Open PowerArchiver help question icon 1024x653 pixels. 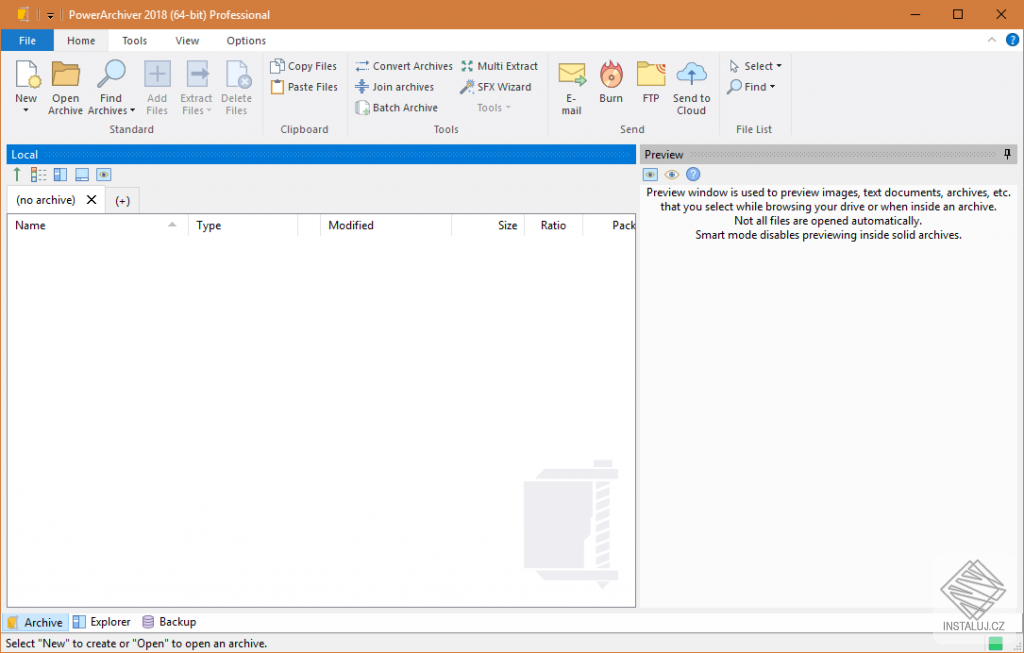tap(1012, 40)
